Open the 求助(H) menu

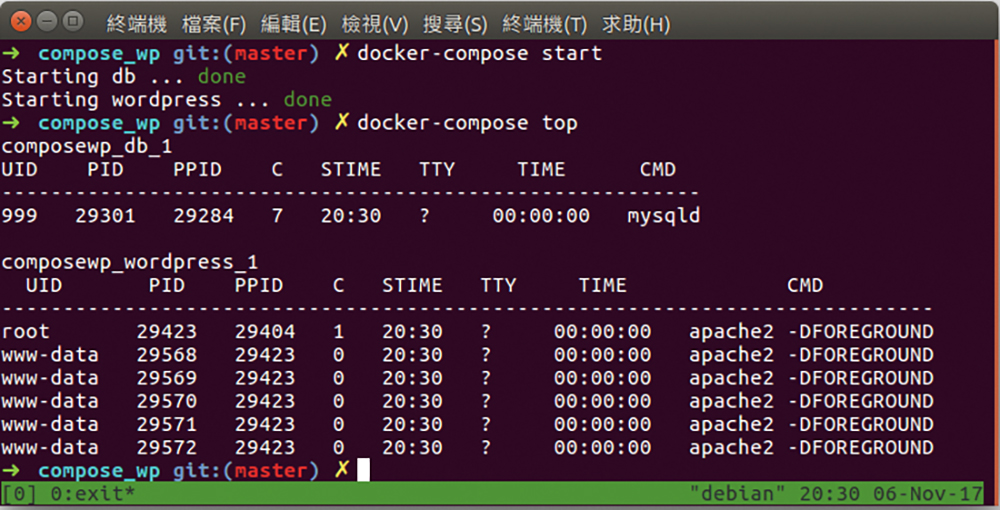point(636,24)
